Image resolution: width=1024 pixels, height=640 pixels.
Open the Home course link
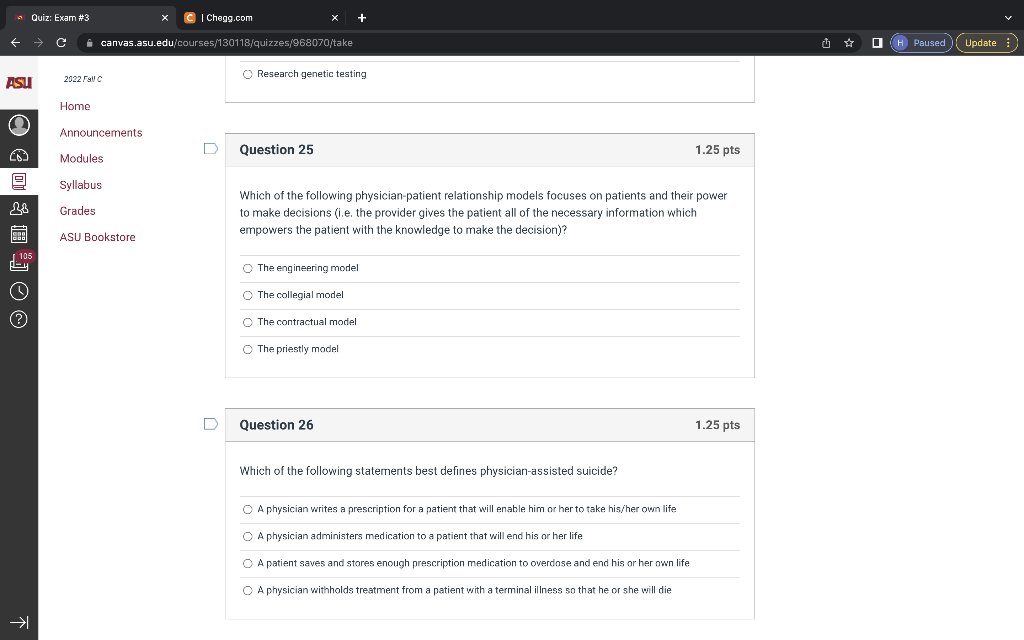point(75,106)
